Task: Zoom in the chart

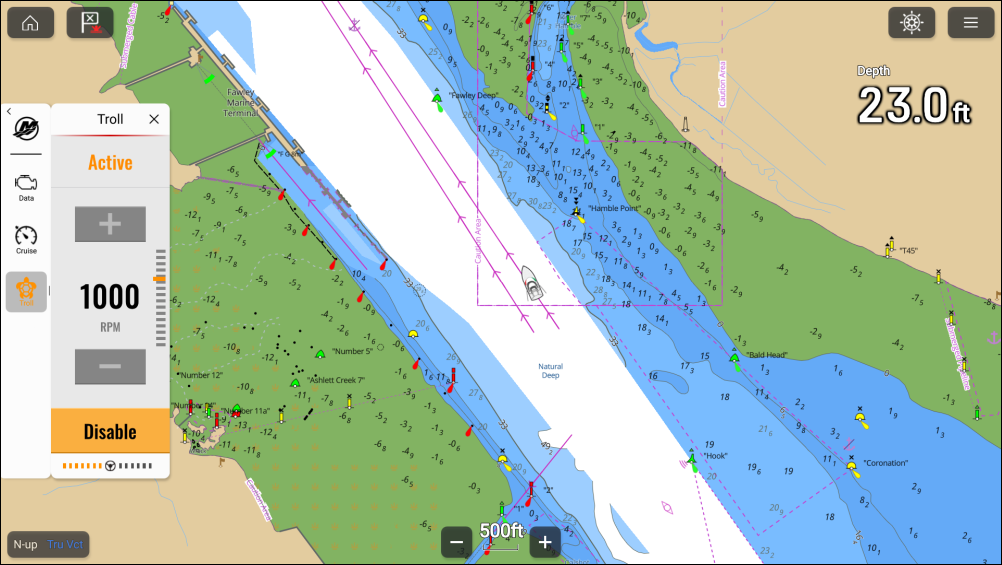Action: click(x=544, y=543)
